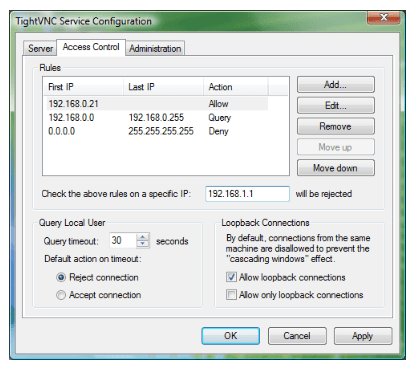Screen dimensions: 410x365
Task: Click the First IP column header
Action: pyautogui.click(x=83, y=87)
